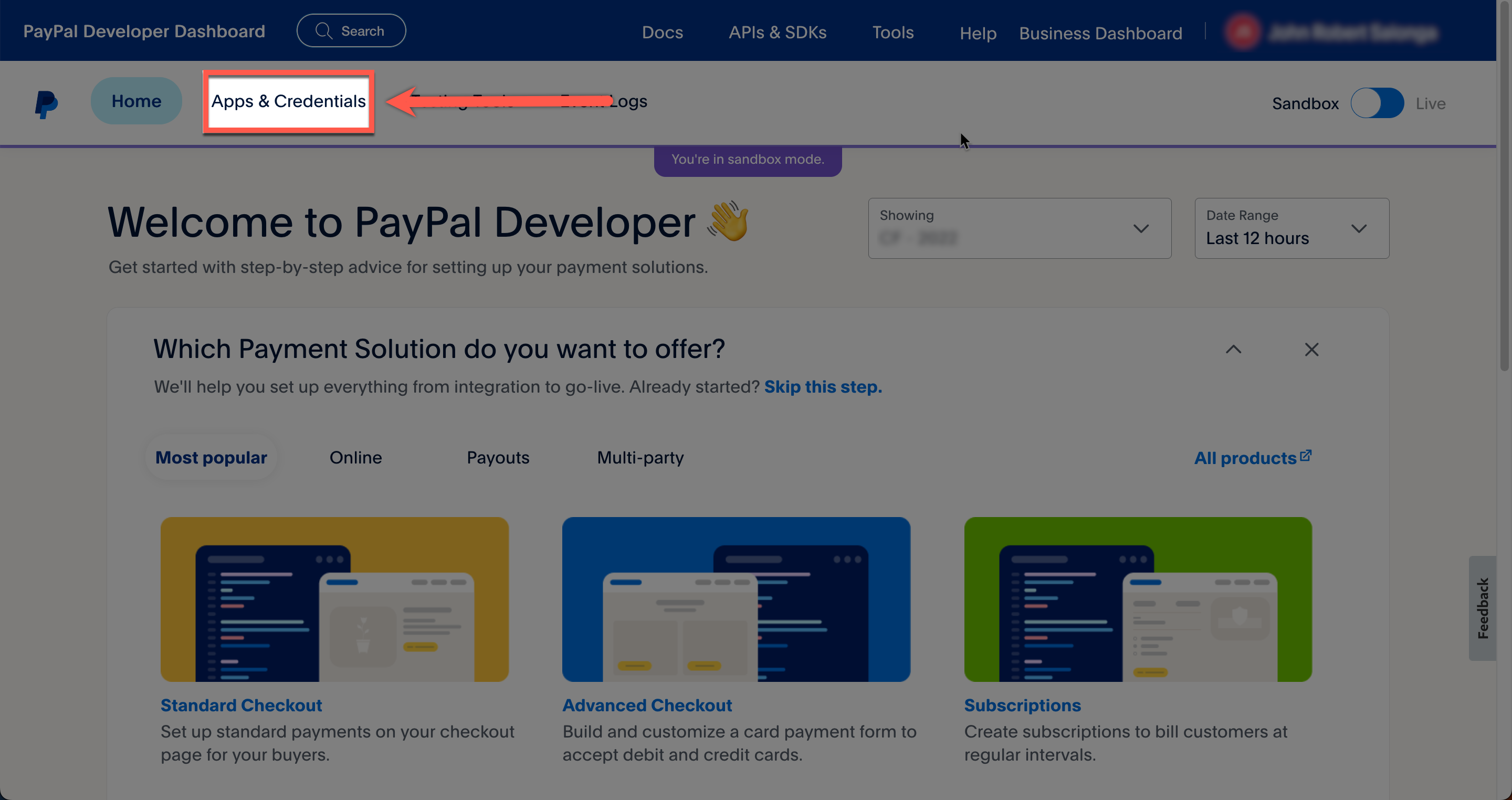The height and width of the screenshot is (800, 1512).
Task: Click the Standard Checkout thumbnail
Action: (334, 599)
